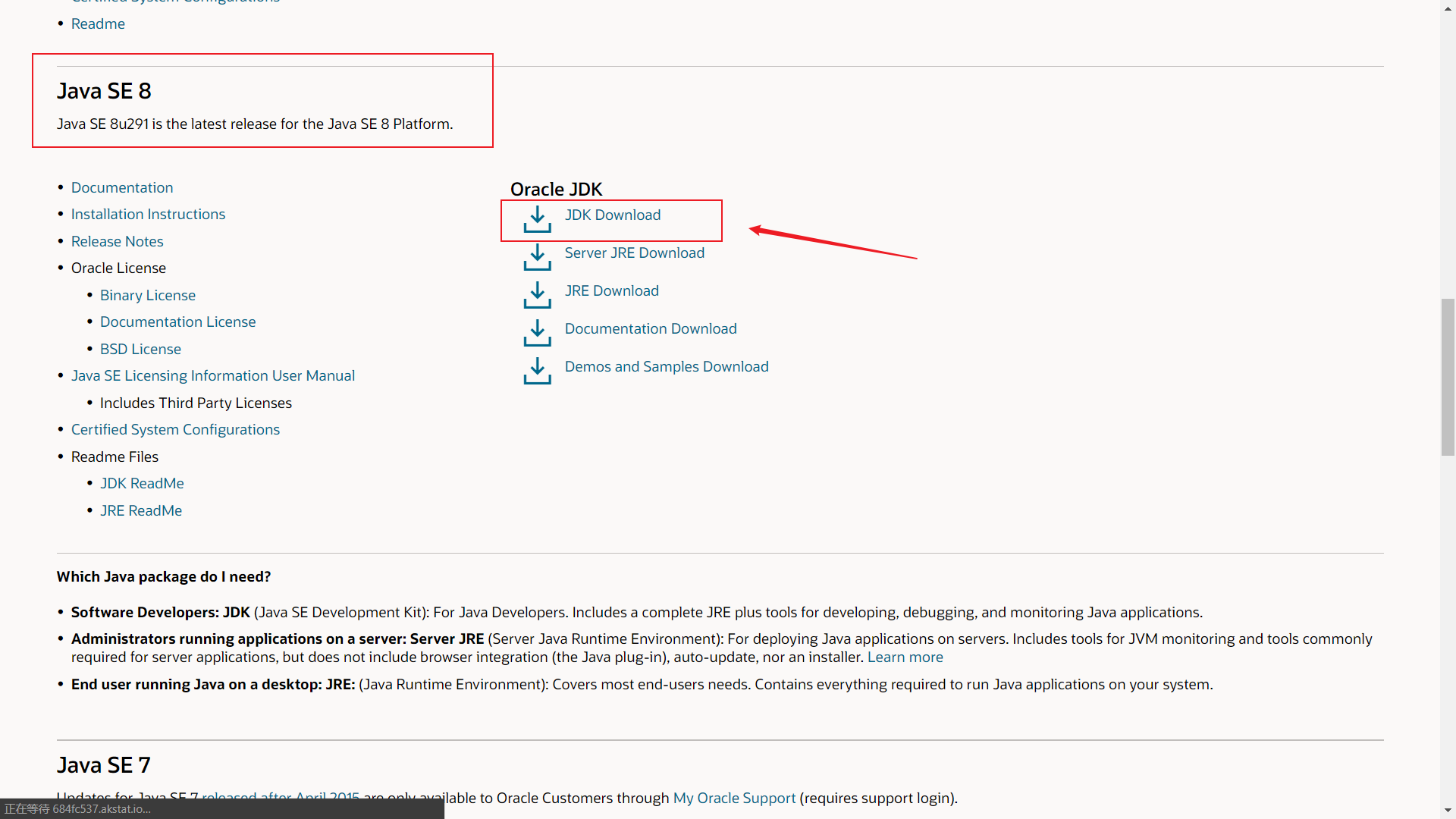This screenshot has height=819, width=1456.
Task: Click 'Includes Third Party Licenses' text
Action: point(196,403)
